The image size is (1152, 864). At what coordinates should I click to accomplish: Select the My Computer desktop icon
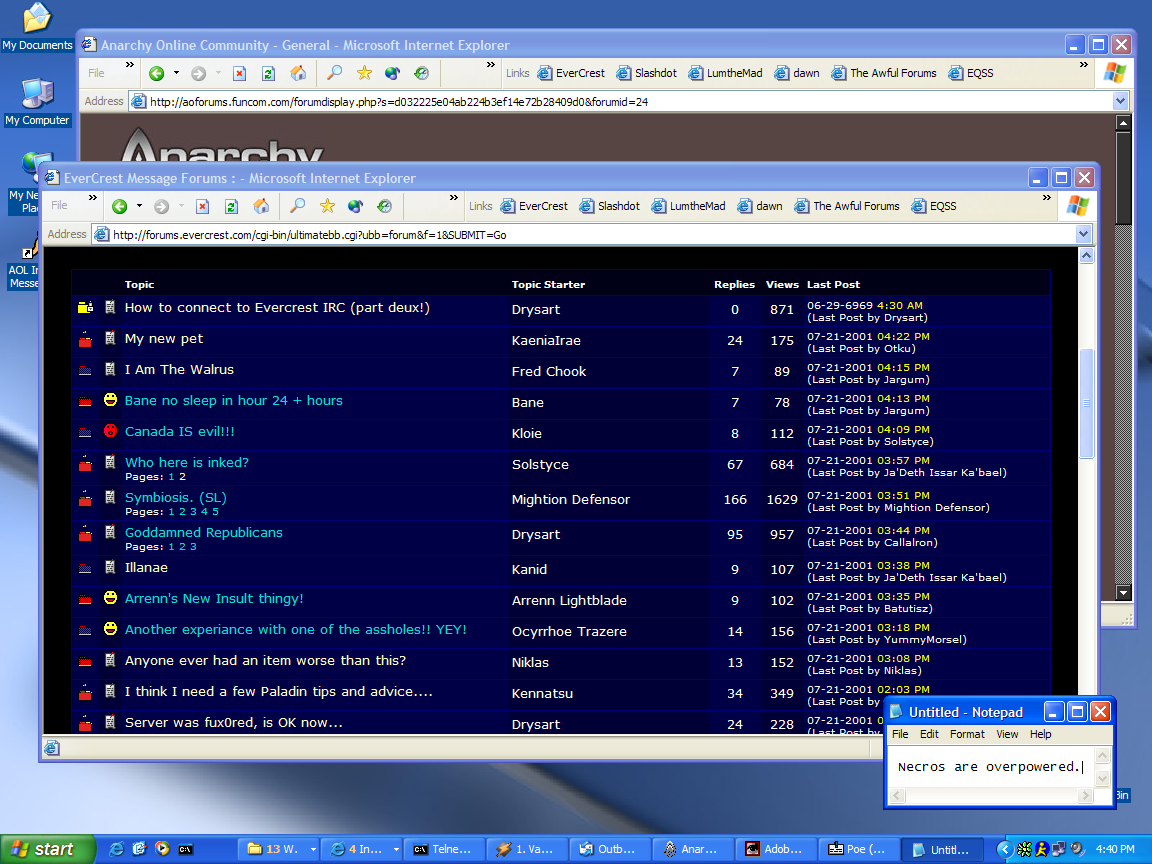point(37,101)
